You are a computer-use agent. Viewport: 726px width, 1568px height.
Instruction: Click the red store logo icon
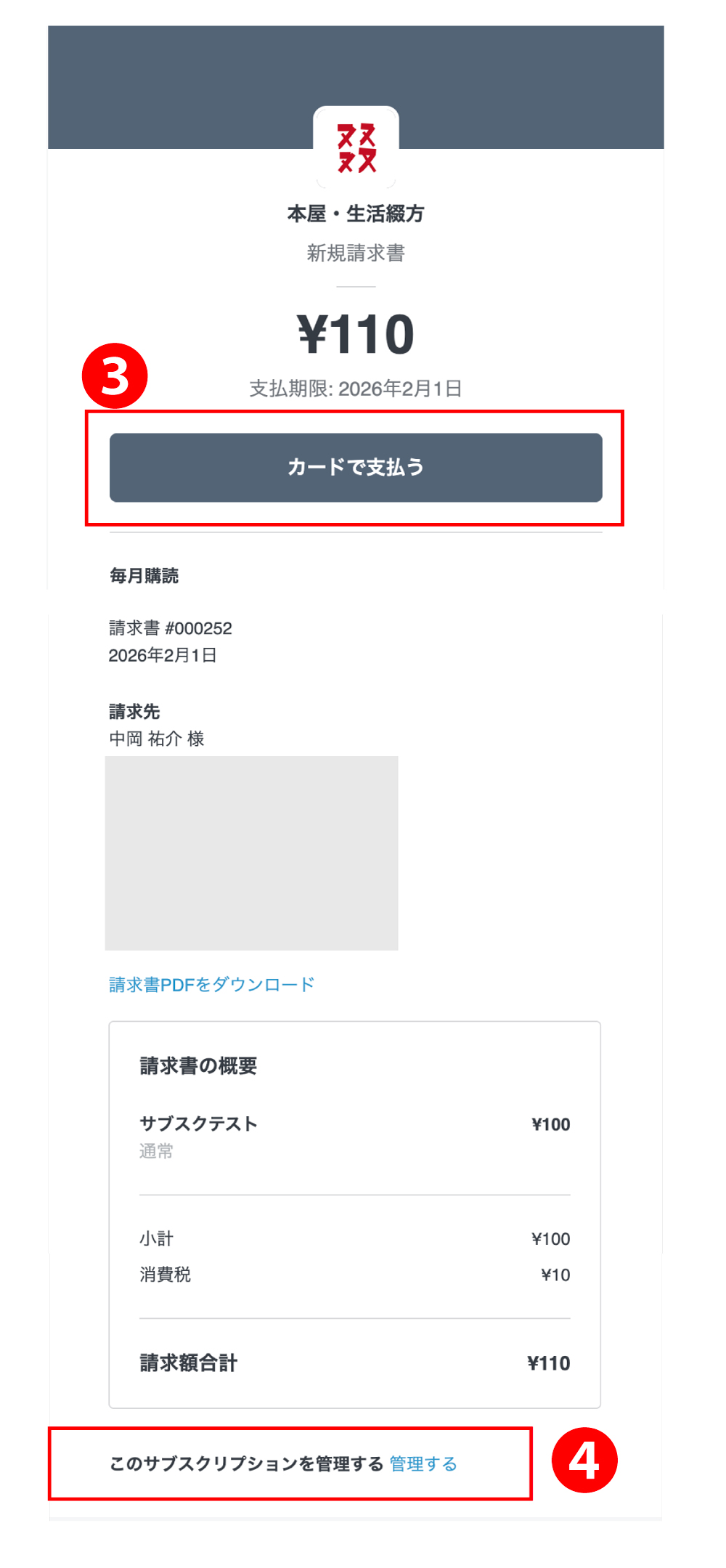(356, 148)
